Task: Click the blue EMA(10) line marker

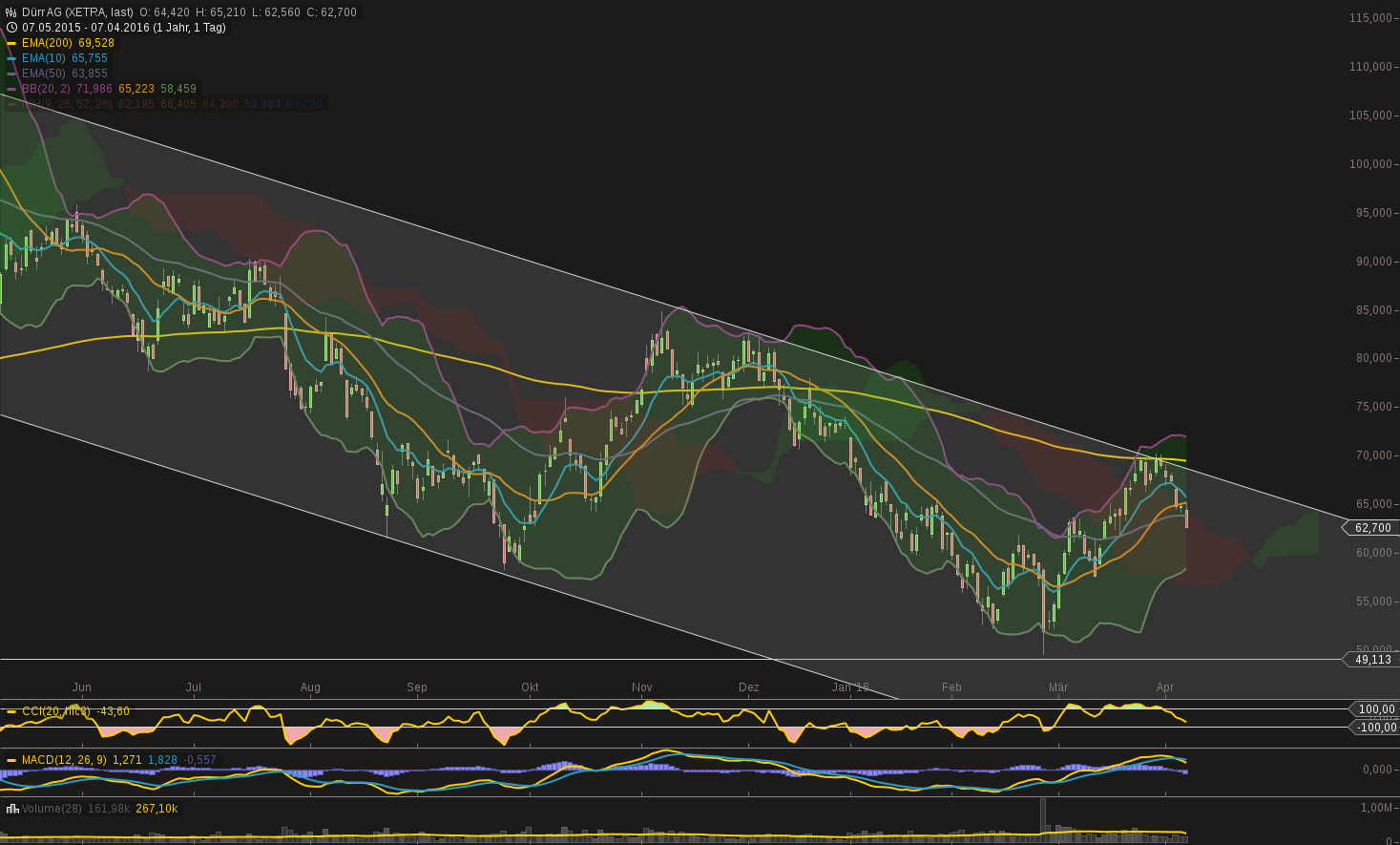Action: coord(11,58)
